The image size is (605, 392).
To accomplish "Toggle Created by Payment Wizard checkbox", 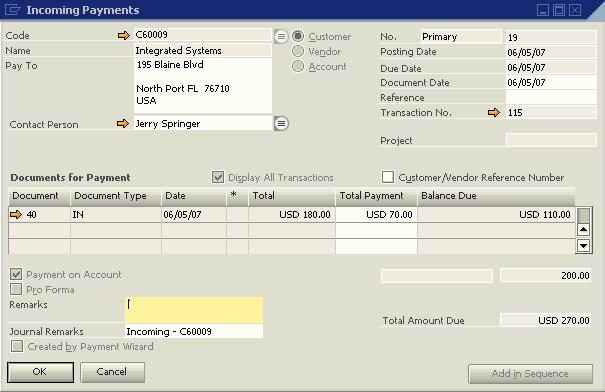I will 17,346.
